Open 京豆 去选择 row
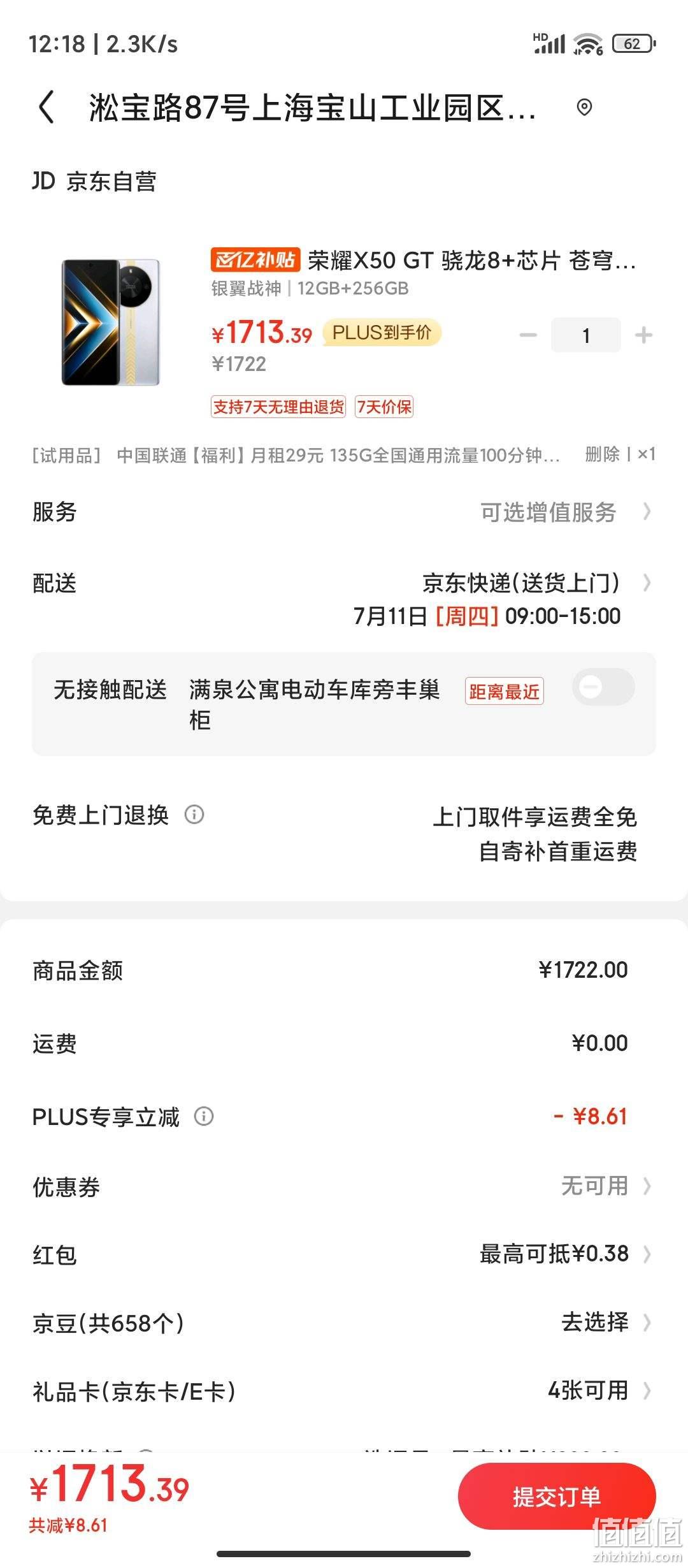This screenshot has width=688, height=1568. (x=344, y=1323)
